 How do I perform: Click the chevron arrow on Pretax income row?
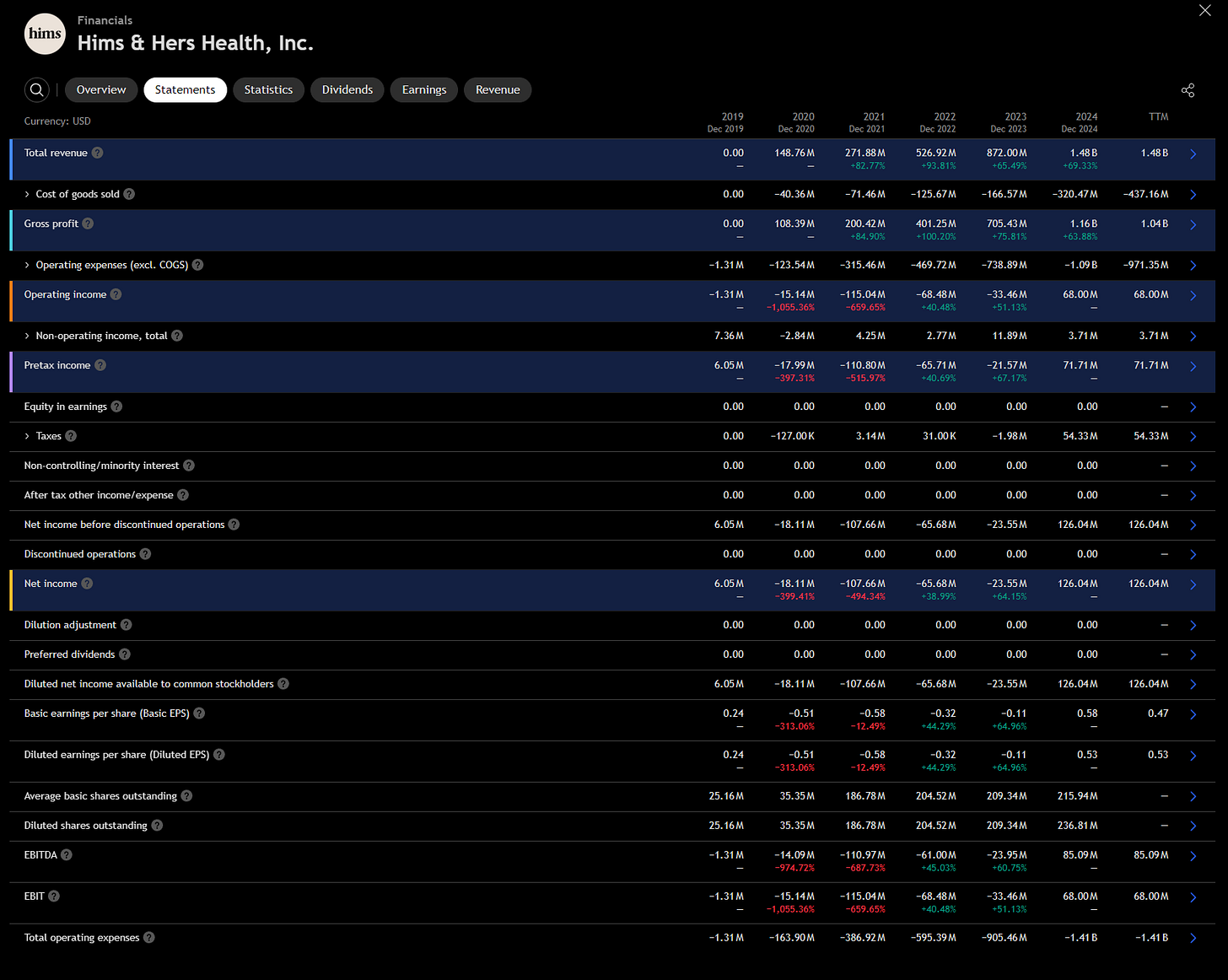(1193, 367)
